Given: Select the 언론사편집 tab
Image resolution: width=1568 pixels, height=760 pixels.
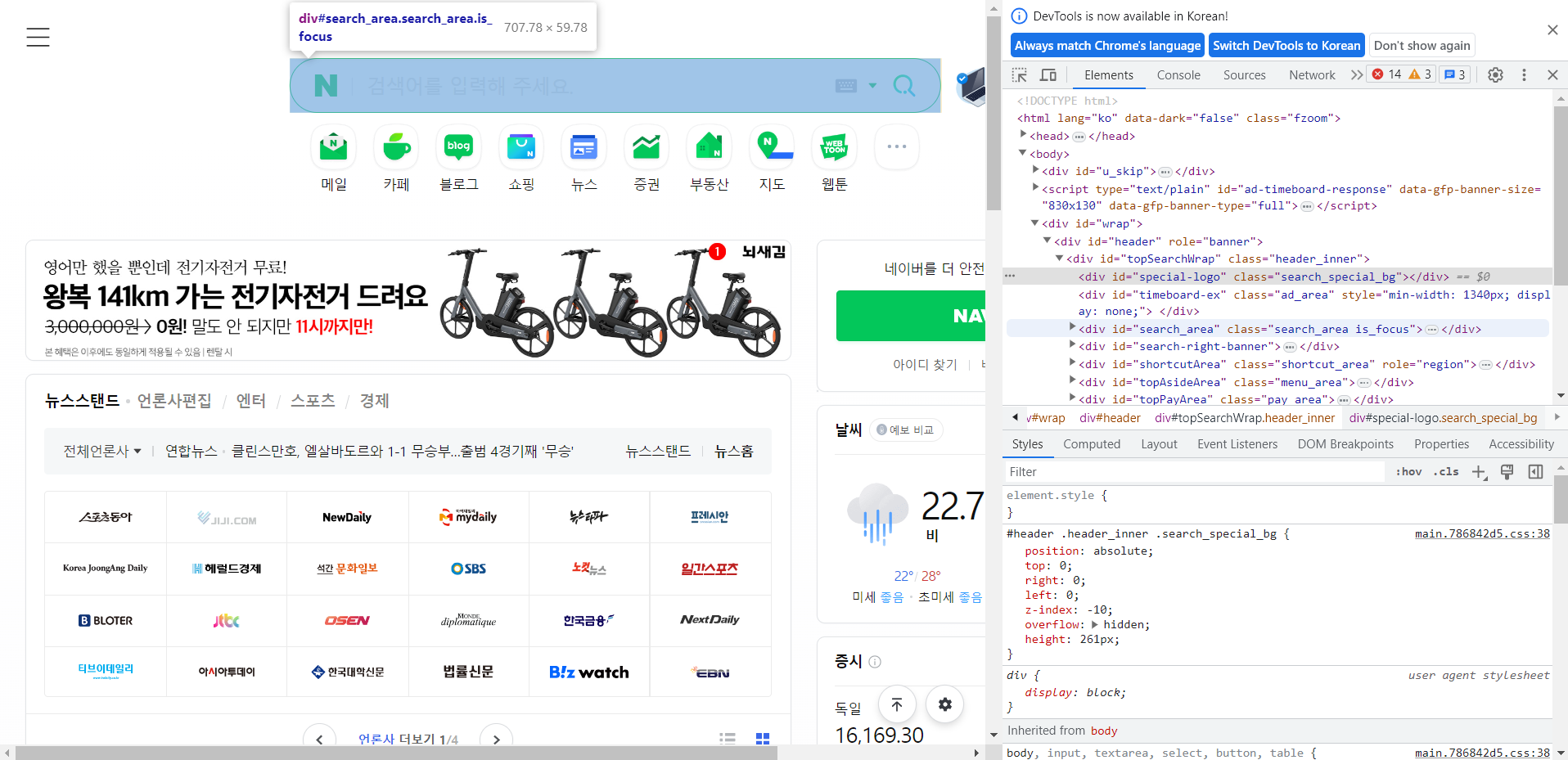Looking at the screenshot, I should (174, 401).
